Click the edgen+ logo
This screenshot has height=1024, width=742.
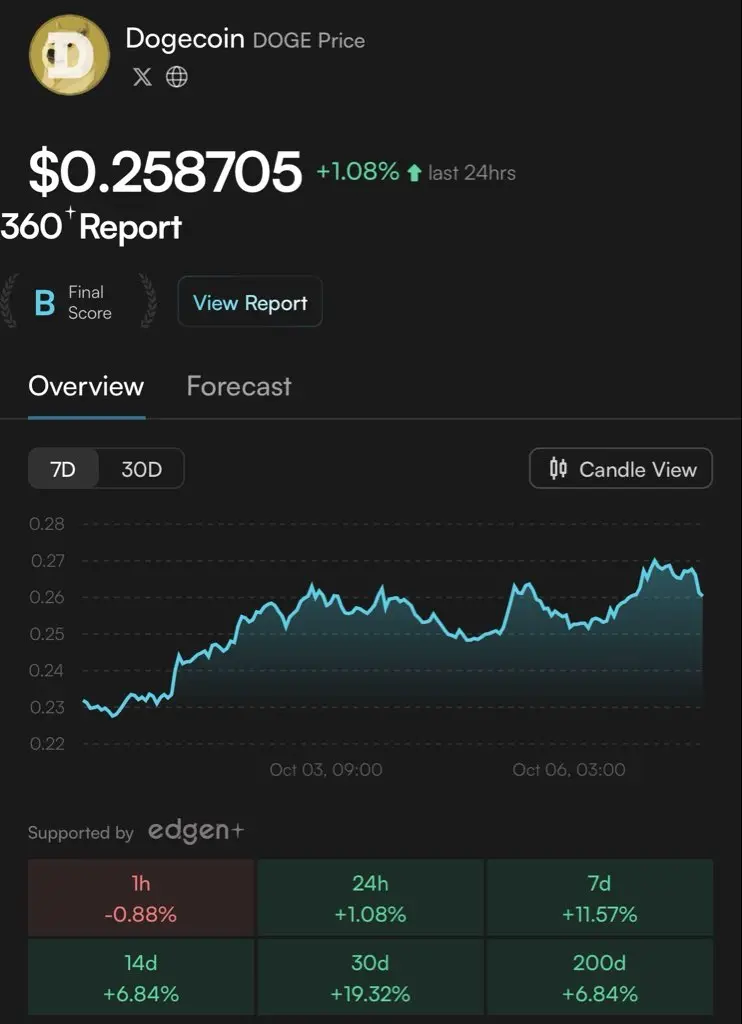[x=196, y=831]
